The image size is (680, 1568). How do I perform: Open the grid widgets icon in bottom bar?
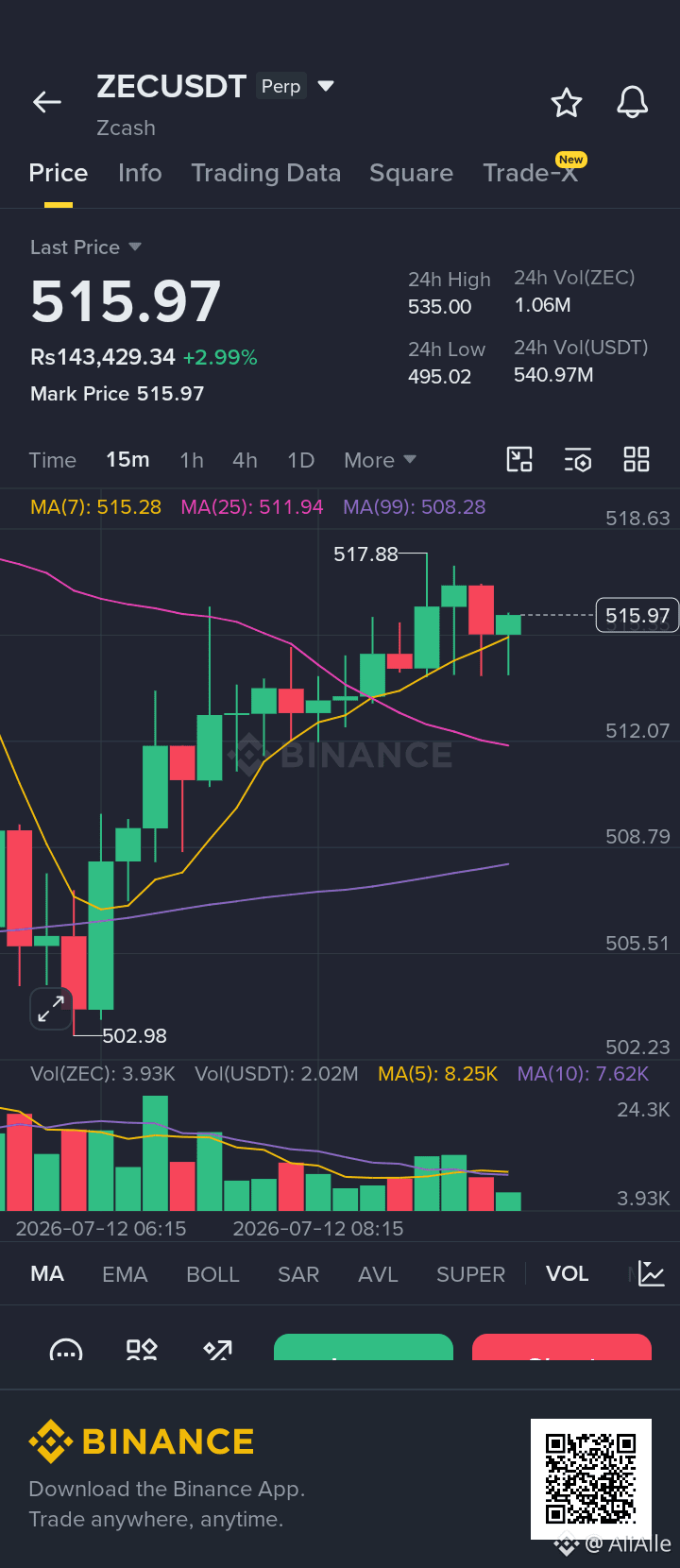click(142, 1351)
